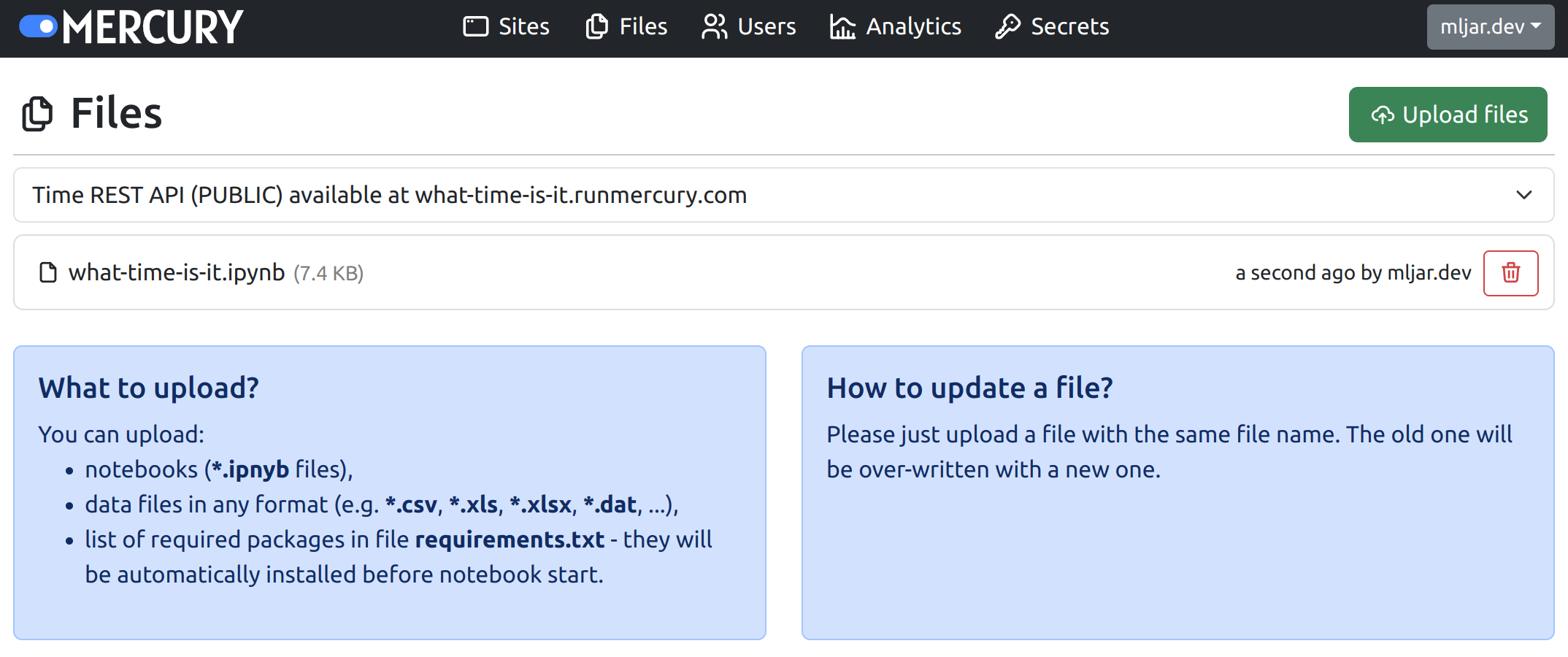Viewport: 1568px width, 657px height.
Task: Click the Files icon in navigation bar
Action: 596,26
